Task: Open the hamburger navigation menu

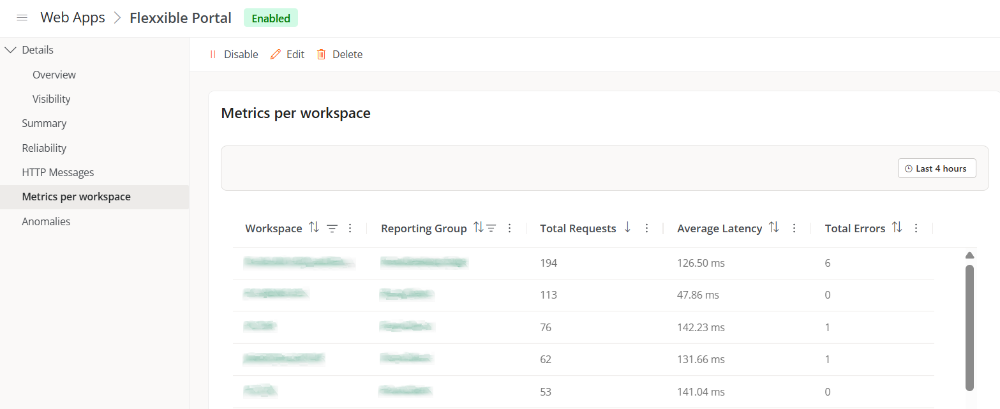Action: pyautogui.click(x=22, y=18)
